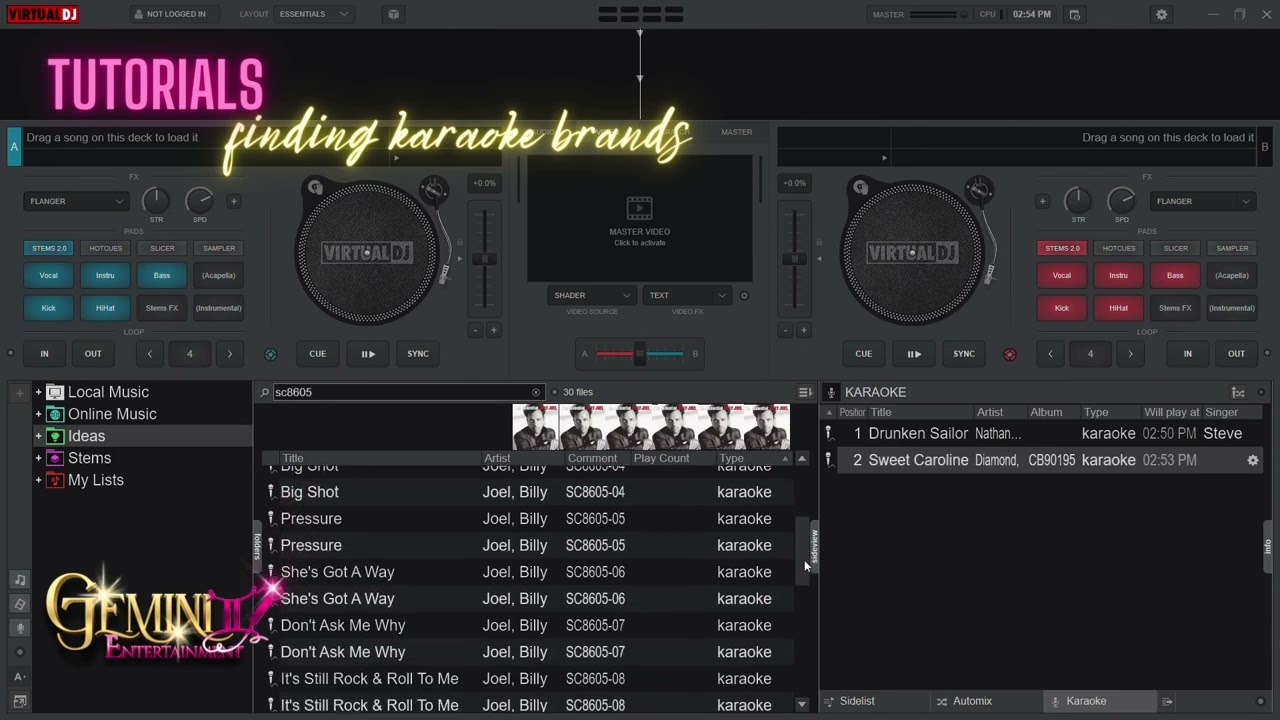1280x720 pixels.
Task: Select left deck SLICER pad page
Action: click(162, 248)
